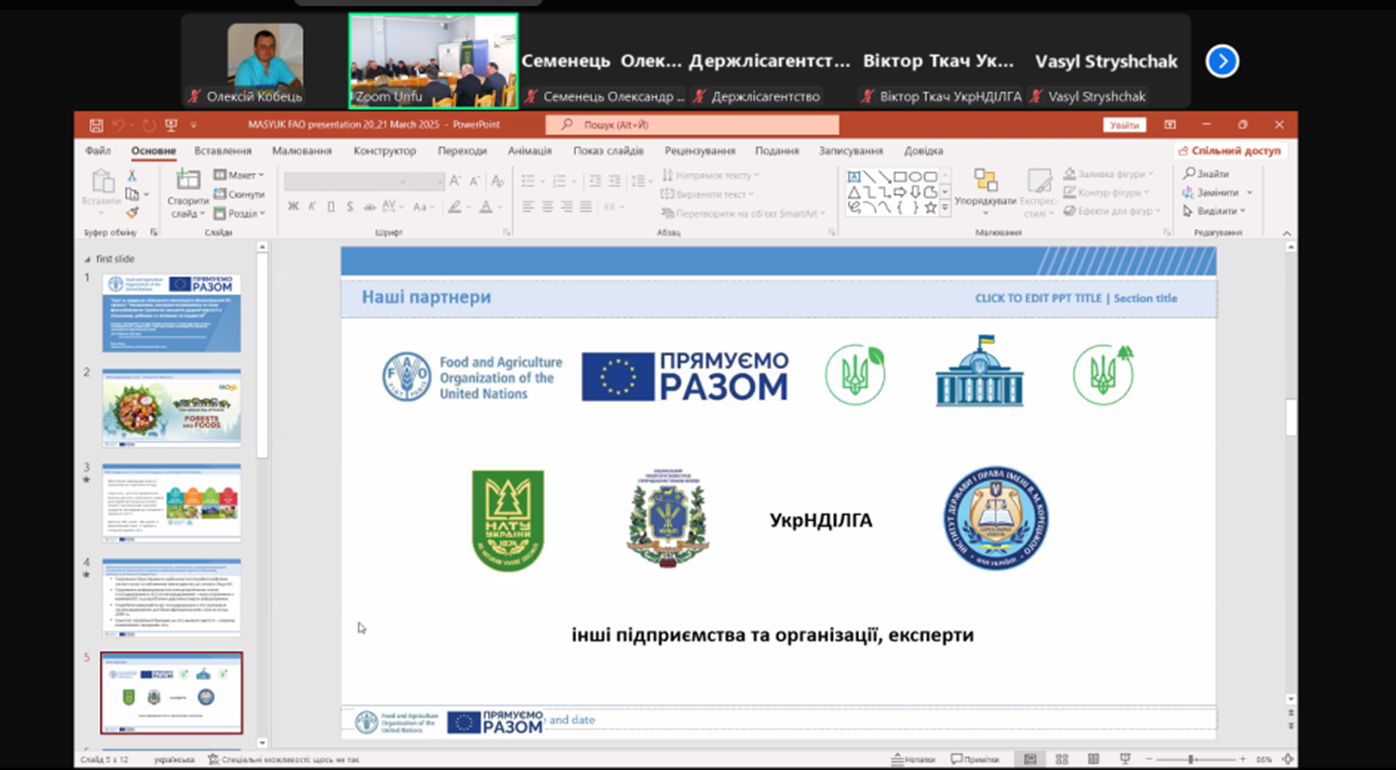1396x770 pixels.
Task: Undo the last action in PowerPoint
Action: coord(119,125)
